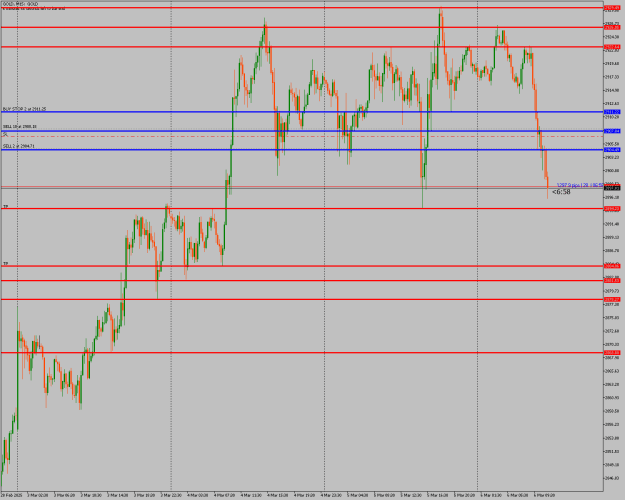
Task: Click the 28 Feb 2025 date on time axis
Action: coord(9,495)
